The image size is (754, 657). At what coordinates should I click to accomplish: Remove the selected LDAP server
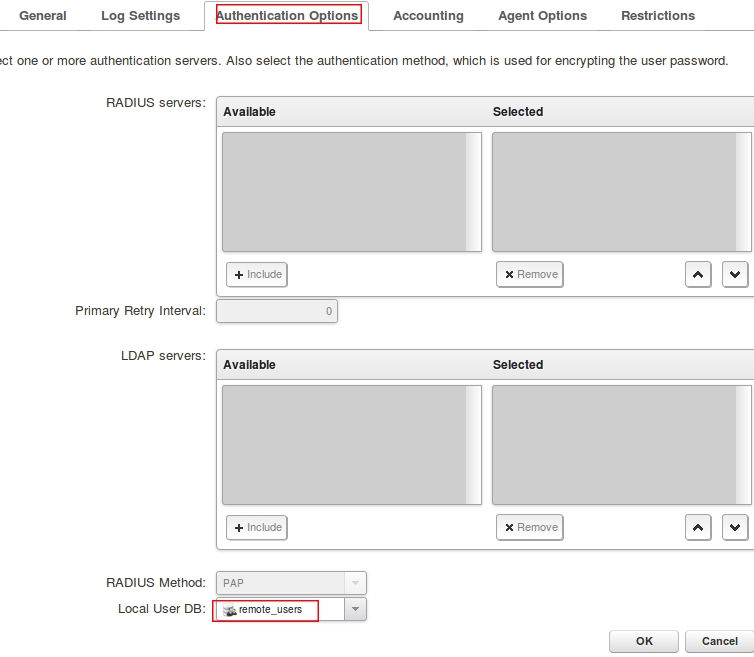point(530,527)
